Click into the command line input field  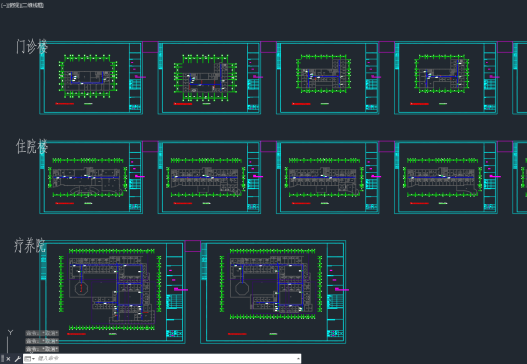point(165,359)
